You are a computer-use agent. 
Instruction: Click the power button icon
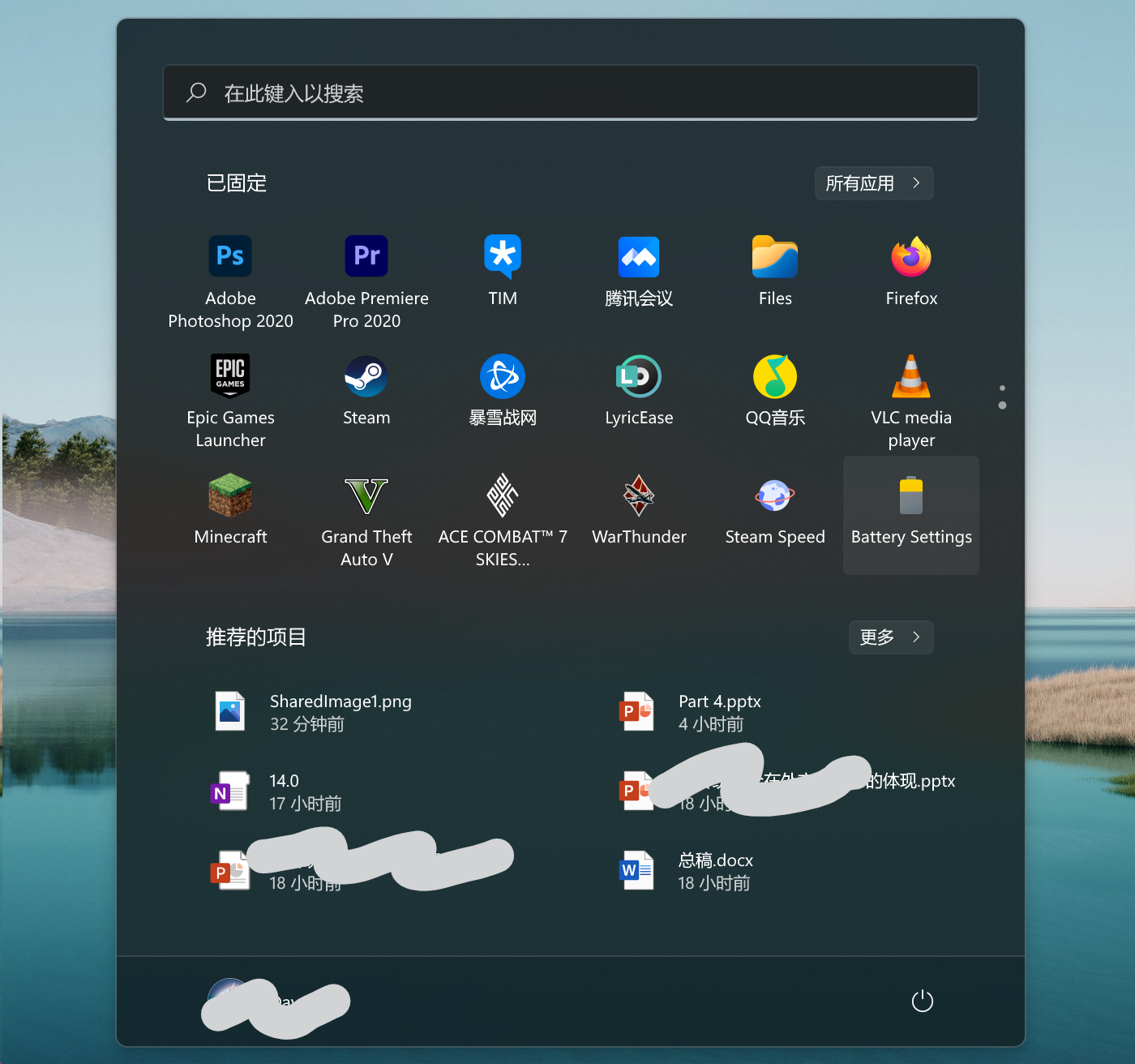[923, 1002]
